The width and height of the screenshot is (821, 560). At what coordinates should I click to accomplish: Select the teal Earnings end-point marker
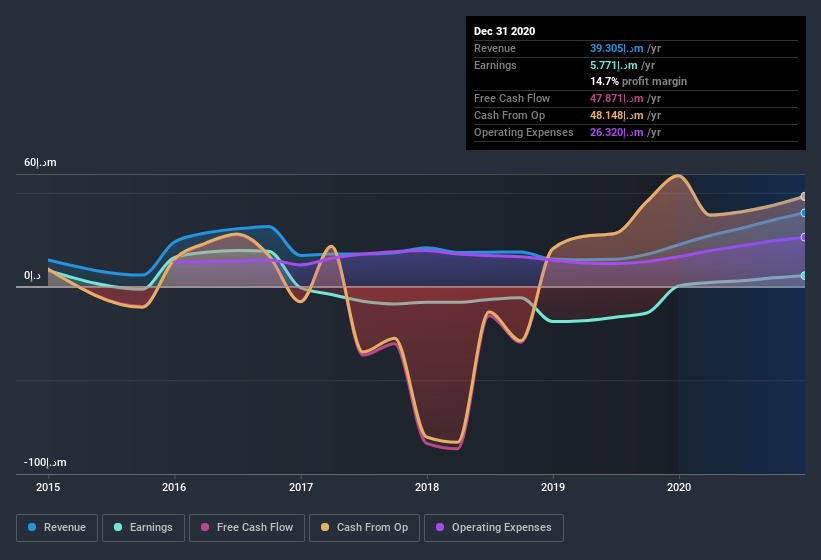coord(804,276)
